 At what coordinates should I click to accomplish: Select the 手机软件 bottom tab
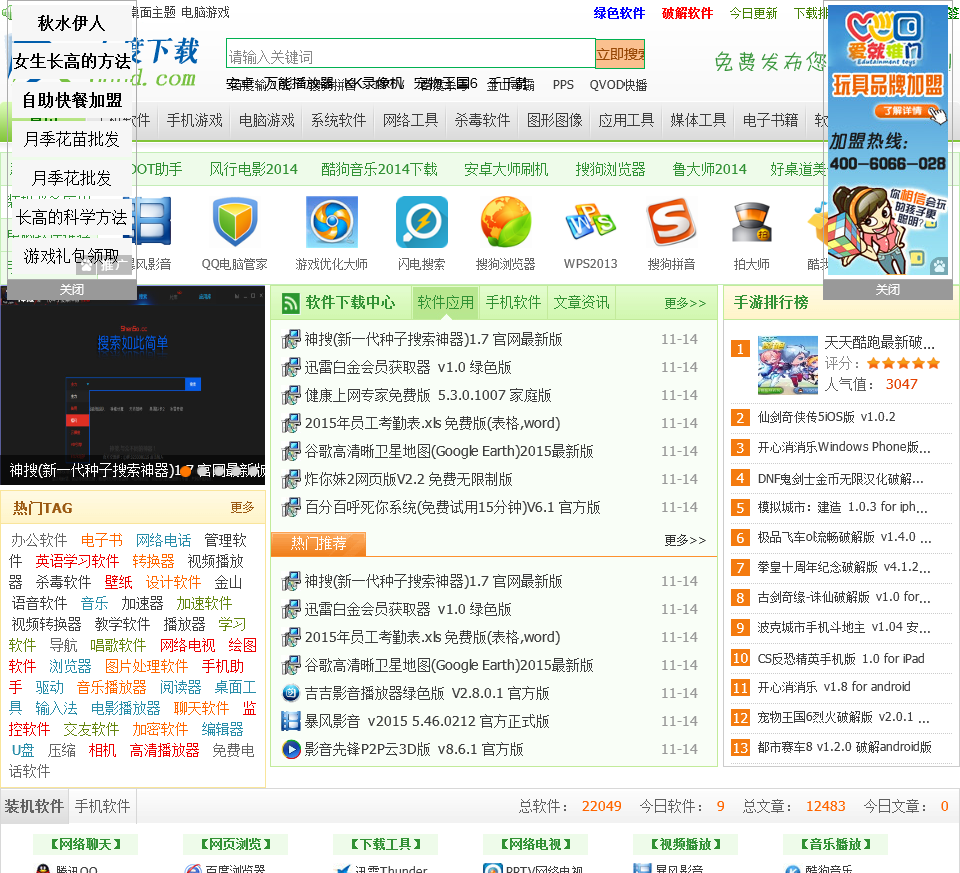[102, 806]
